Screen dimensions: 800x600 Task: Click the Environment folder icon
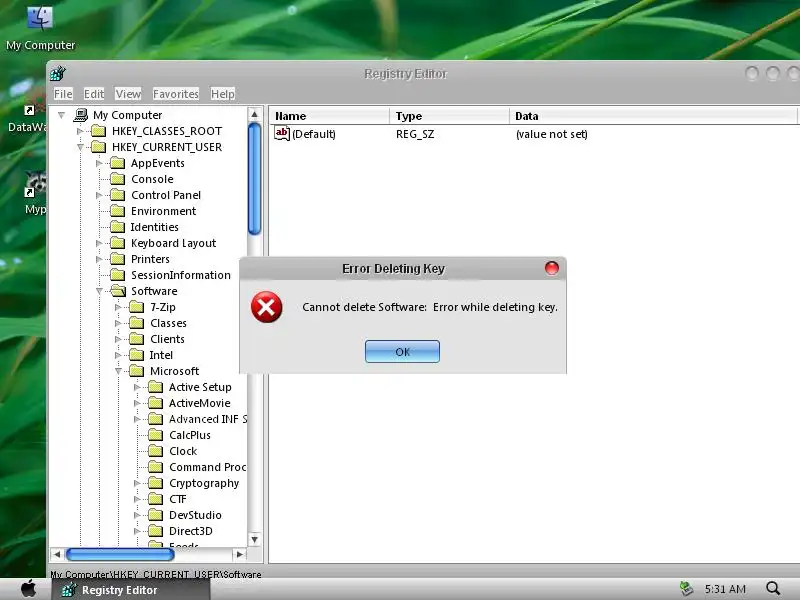[x=118, y=211]
